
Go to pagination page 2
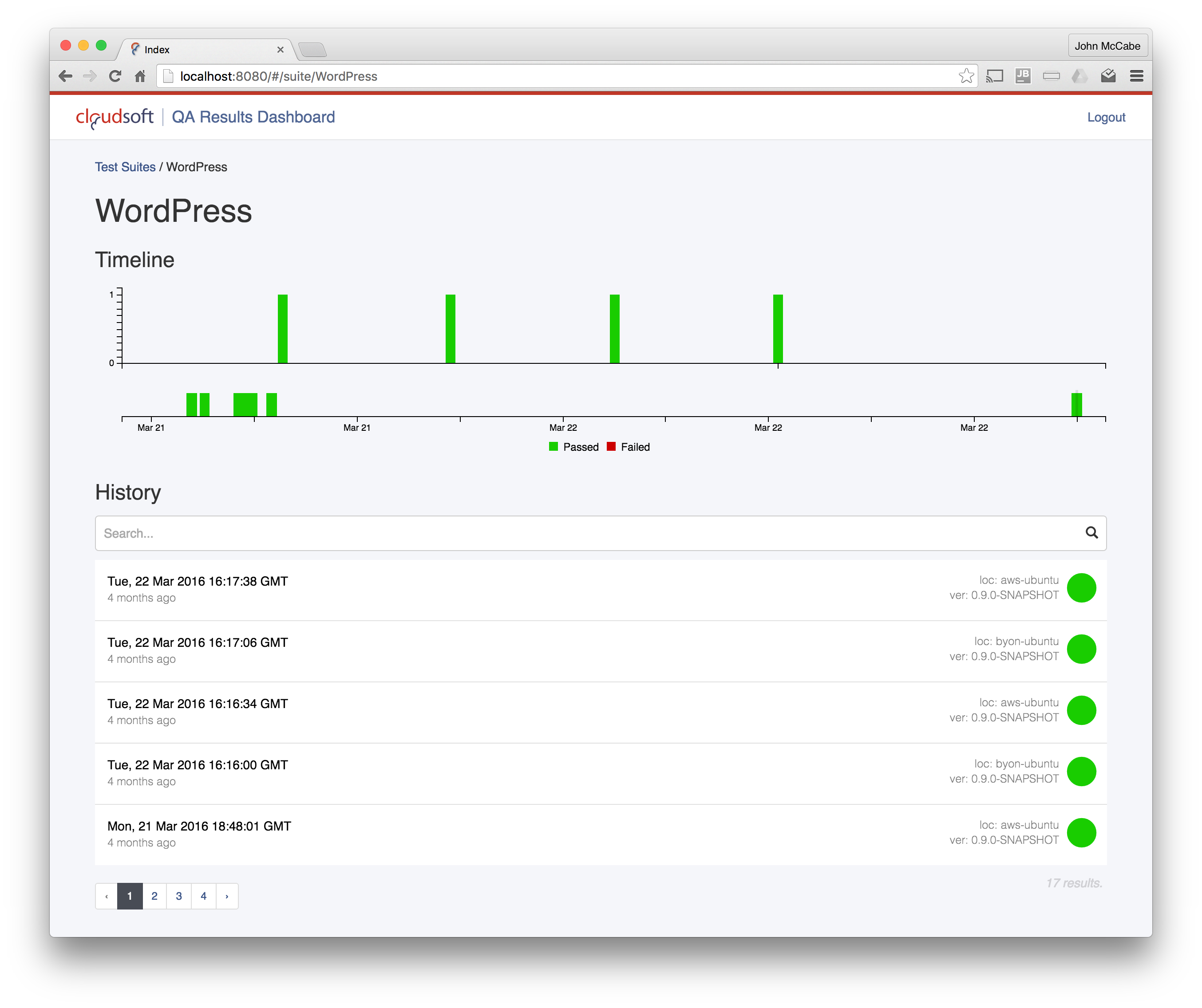point(154,896)
